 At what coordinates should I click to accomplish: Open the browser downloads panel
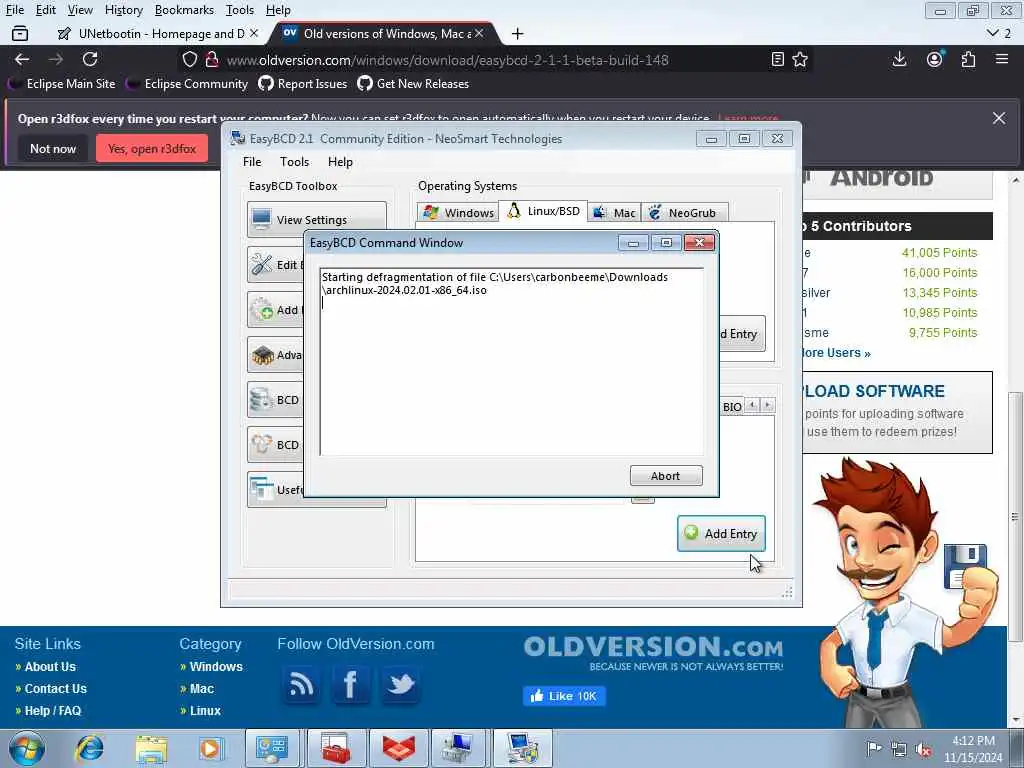click(899, 59)
